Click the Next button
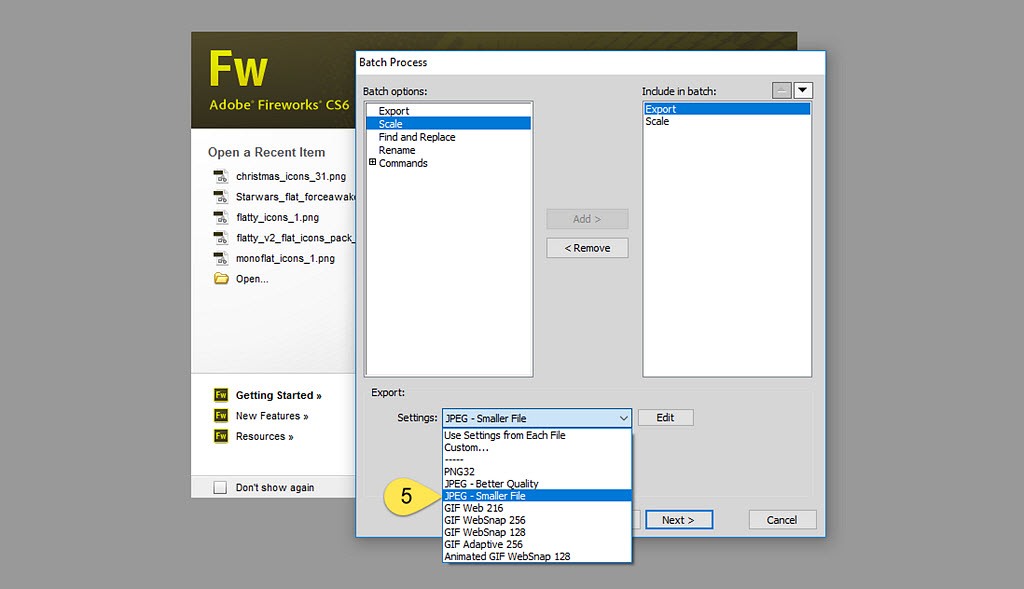Screen dimensions: 1024x589 pos(679,520)
